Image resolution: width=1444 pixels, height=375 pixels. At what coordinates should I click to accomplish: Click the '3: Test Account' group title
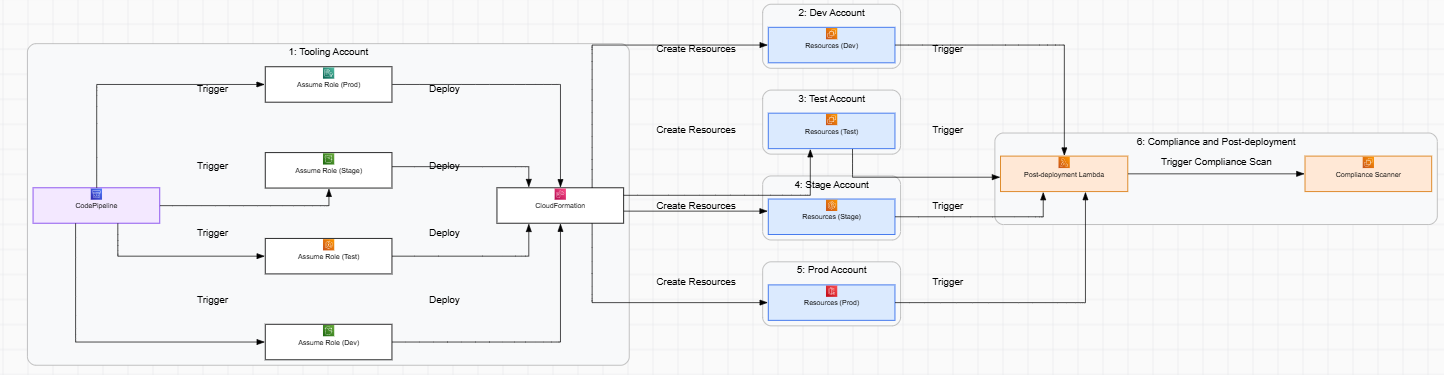coord(831,99)
